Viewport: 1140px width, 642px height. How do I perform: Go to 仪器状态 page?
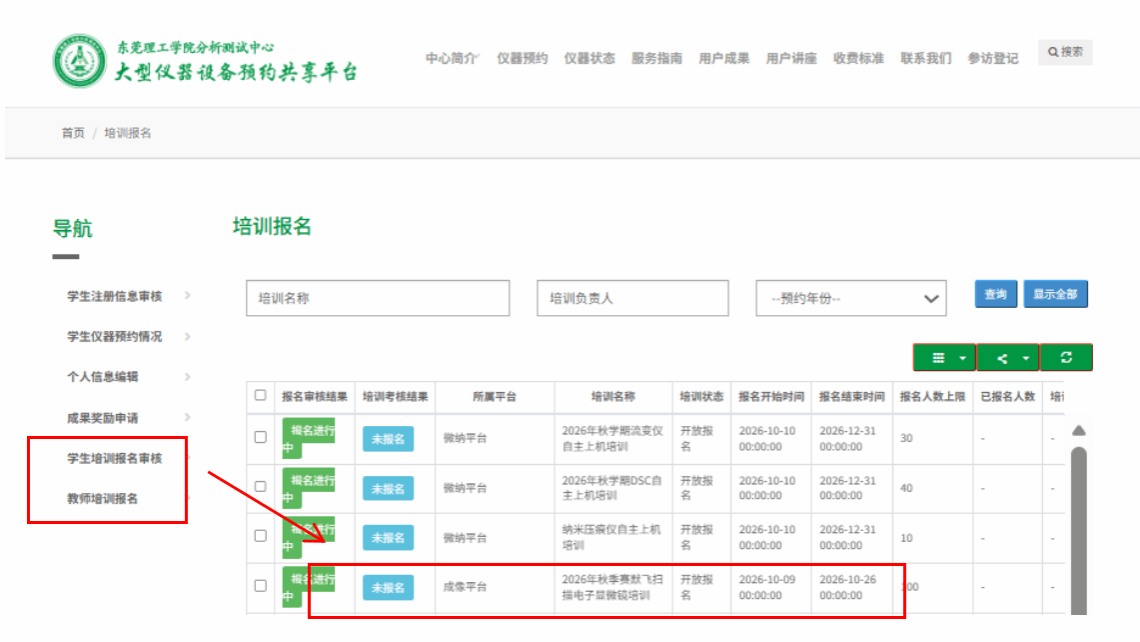[590, 58]
